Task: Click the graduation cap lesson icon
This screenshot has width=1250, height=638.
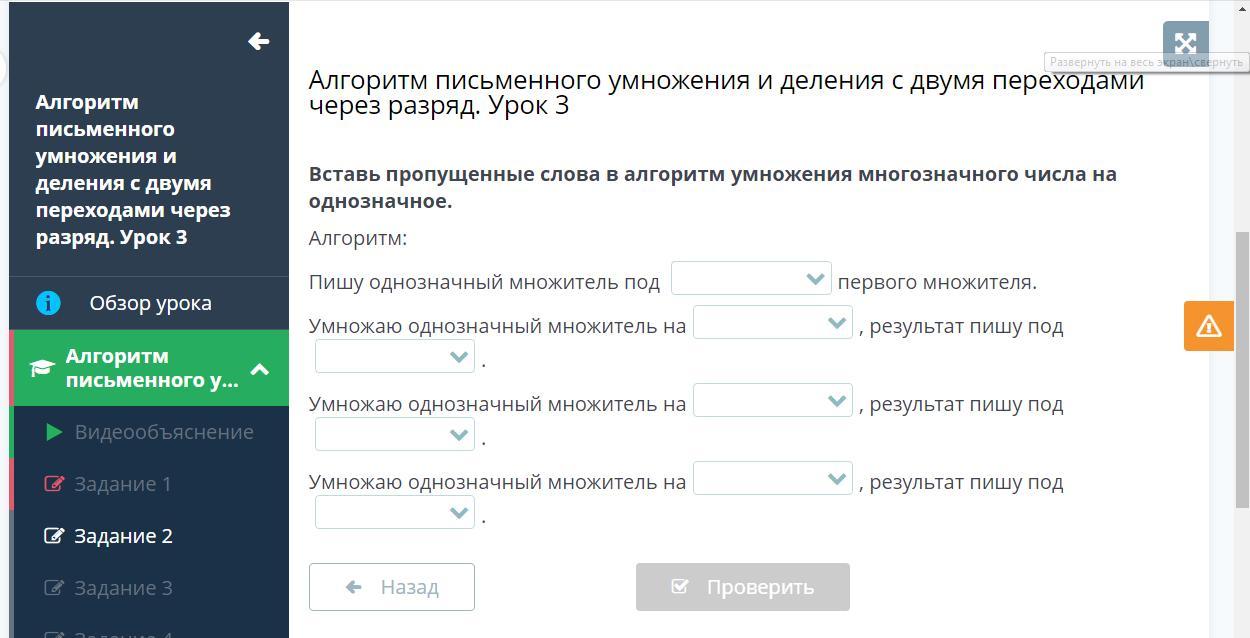Action: tap(41, 368)
